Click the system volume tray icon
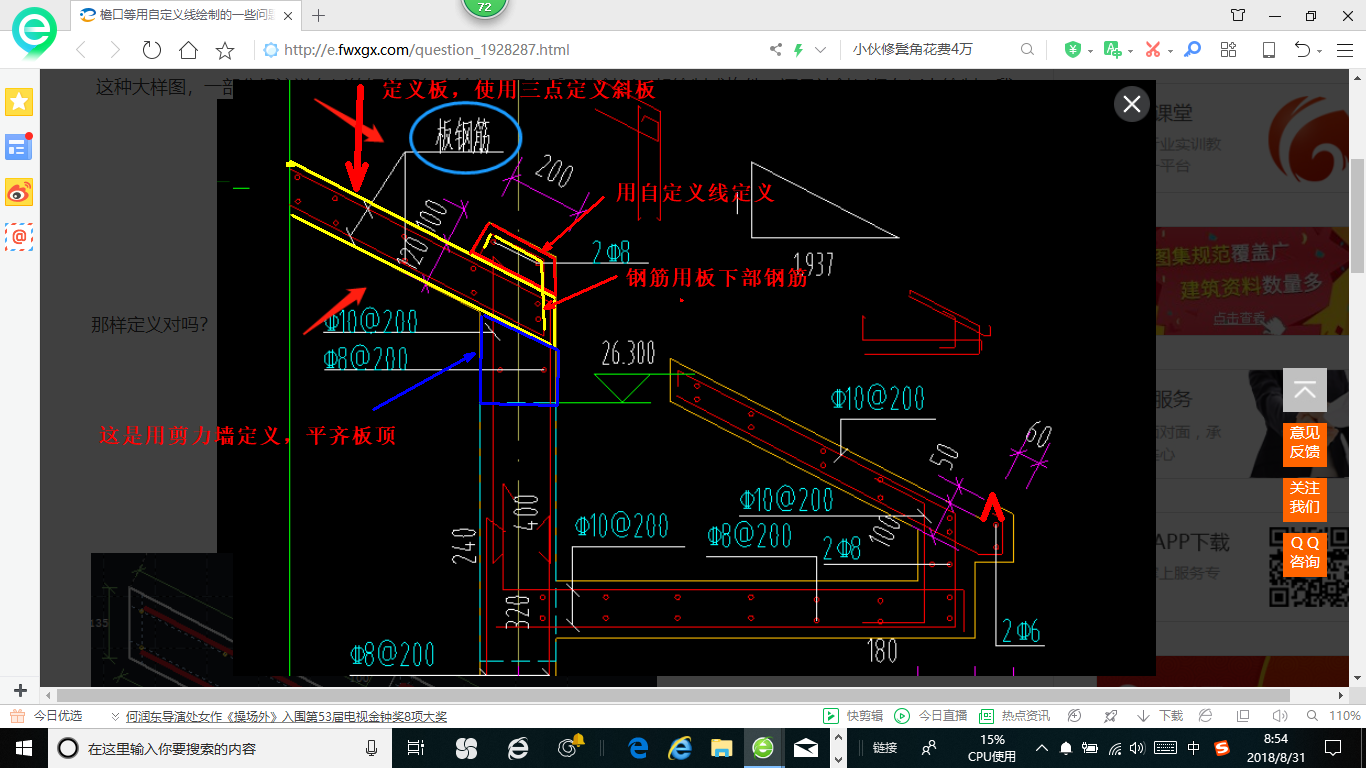Screen dimensions: 1366x768 1139,748
